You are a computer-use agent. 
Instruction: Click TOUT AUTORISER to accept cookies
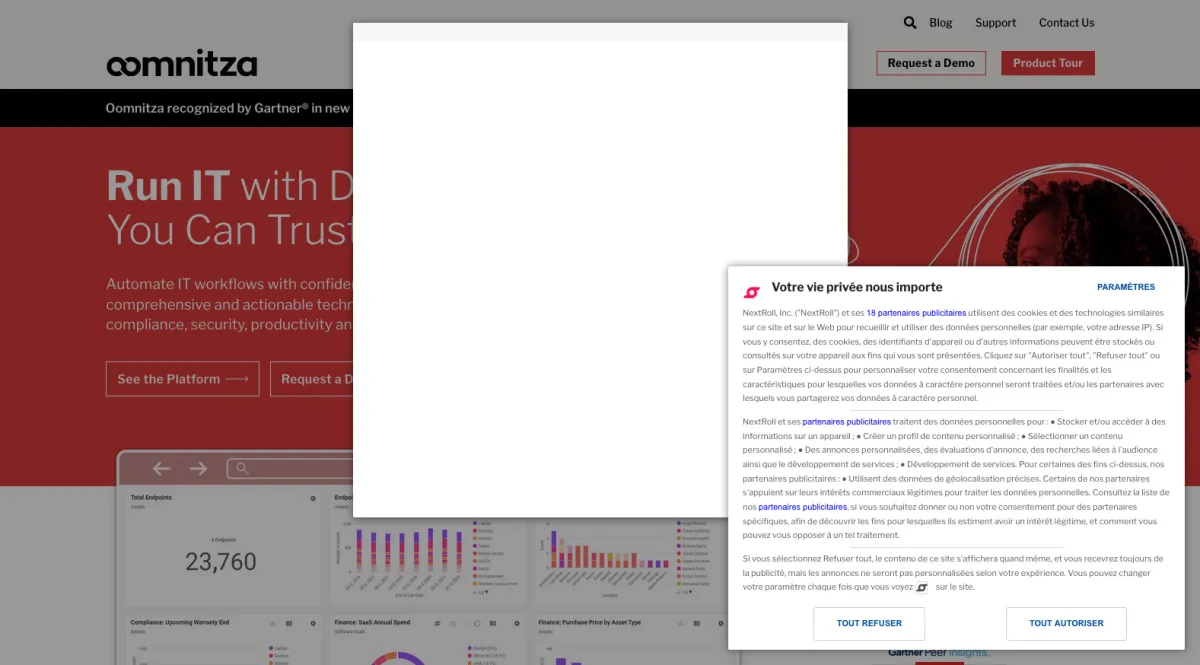[x=1066, y=623]
